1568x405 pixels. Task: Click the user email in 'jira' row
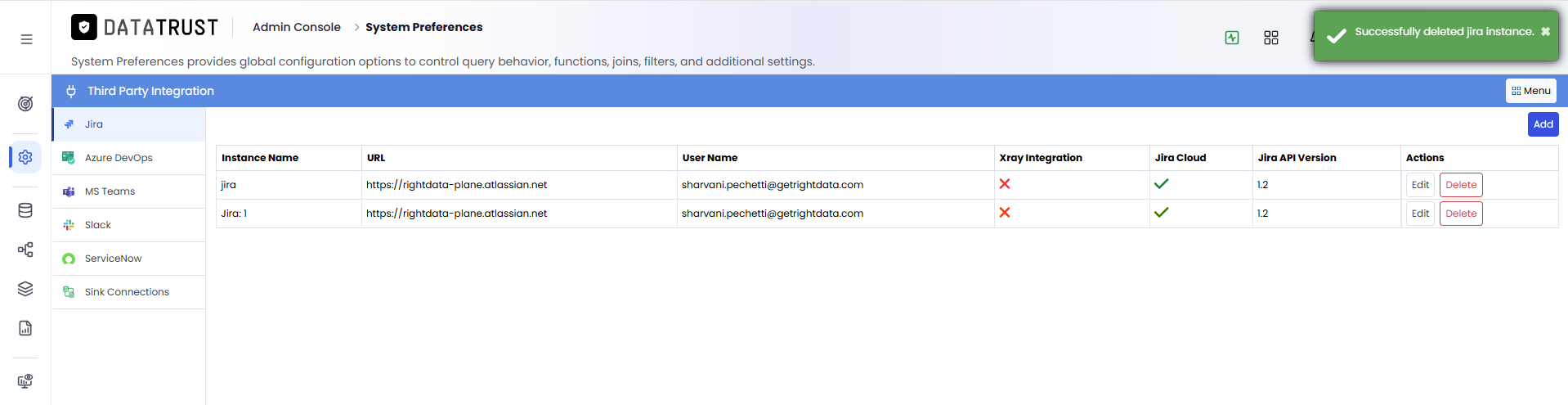click(773, 185)
